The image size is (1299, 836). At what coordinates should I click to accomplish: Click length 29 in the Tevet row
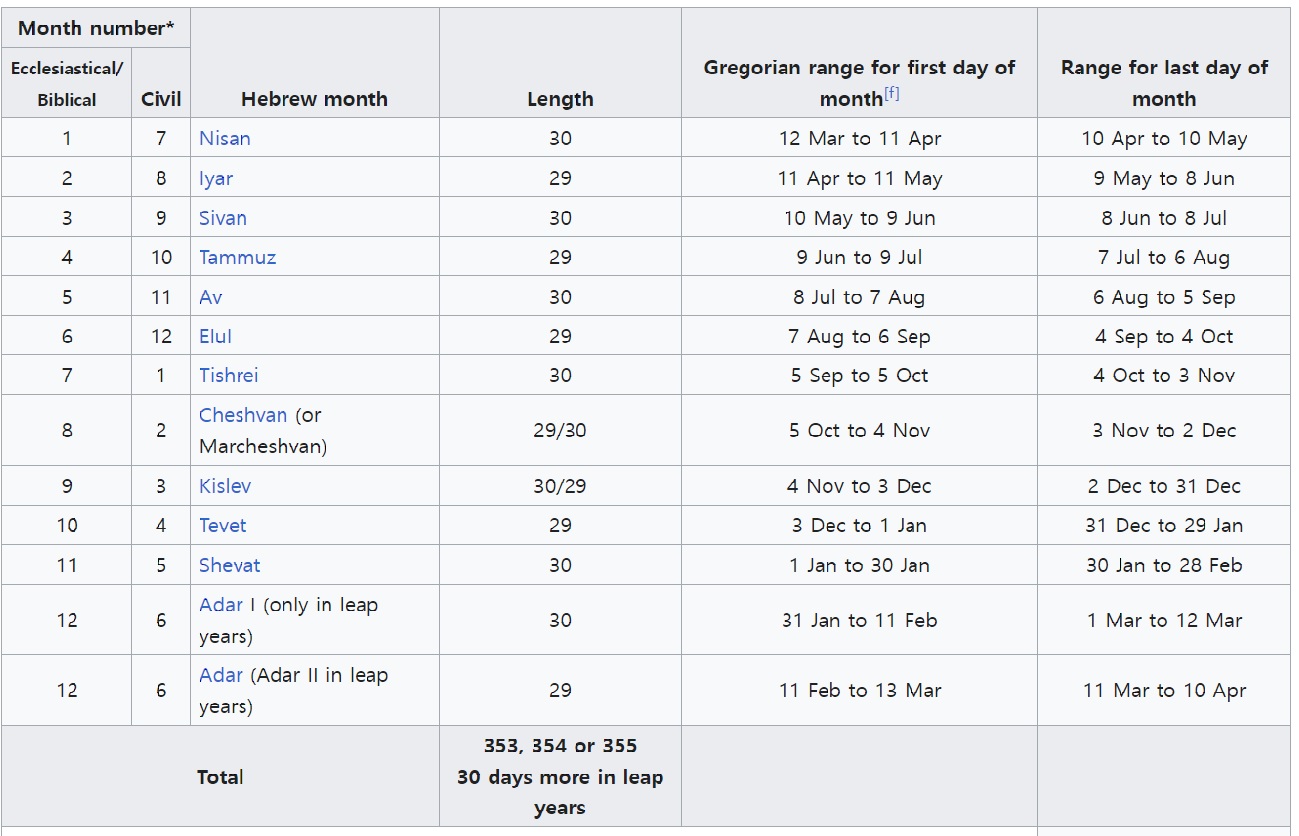(x=560, y=525)
